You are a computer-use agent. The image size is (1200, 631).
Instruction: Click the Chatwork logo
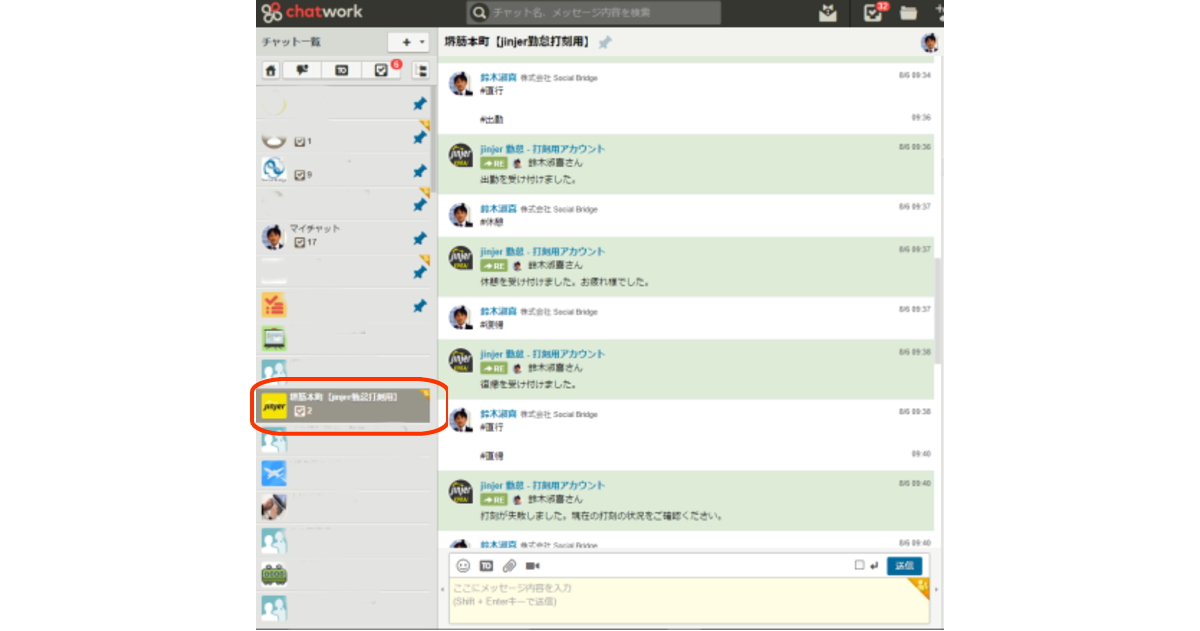pos(311,12)
